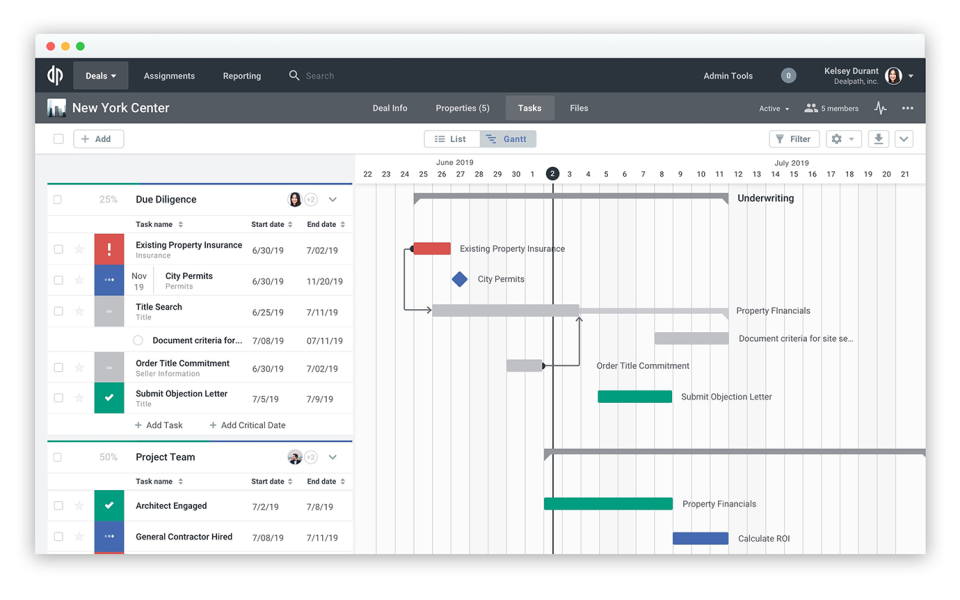Click blue status of General Contractor Hired

109,536
